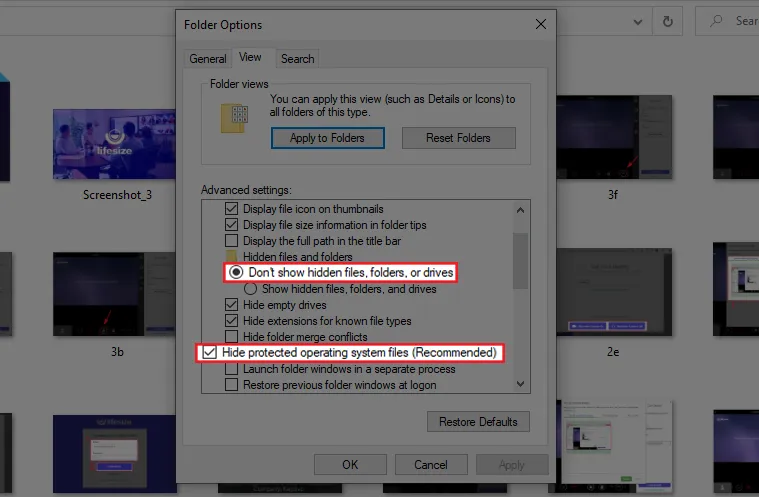Toggle Hide empty drives checkbox
This screenshot has height=497, width=759.
tap(231, 304)
